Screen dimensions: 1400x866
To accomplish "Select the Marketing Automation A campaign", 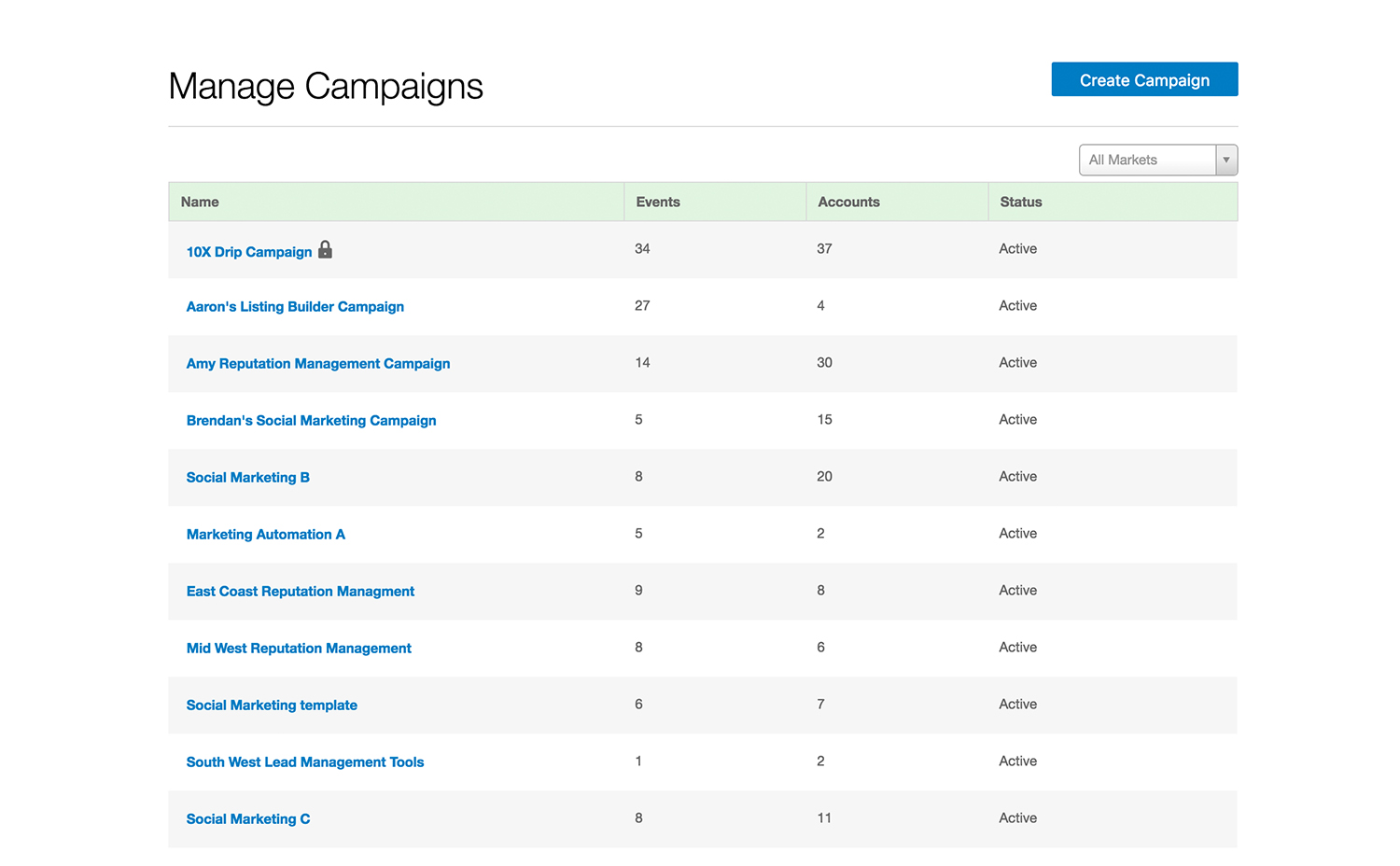I will click(x=265, y=534).
